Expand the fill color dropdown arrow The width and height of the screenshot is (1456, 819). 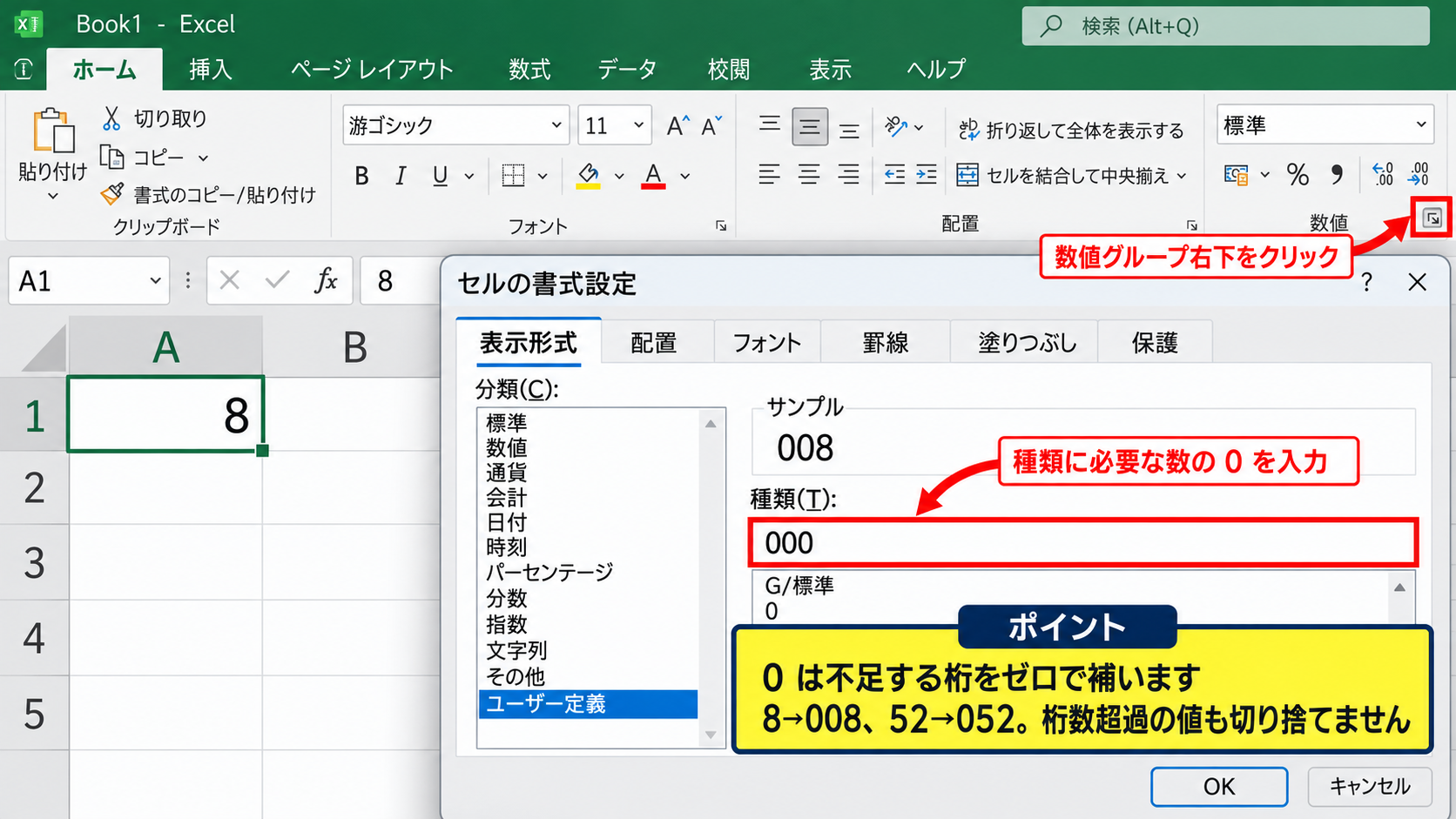[x=619, y=177]
